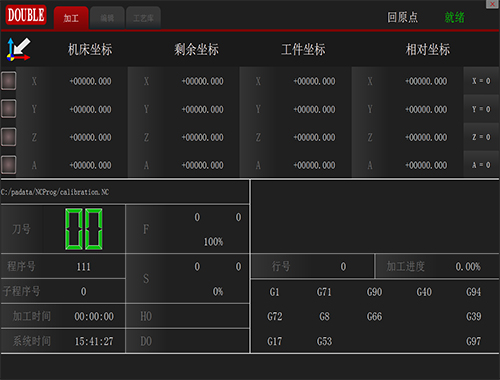Toggle the X axis square indicator
500x380 pixels.
pos(8,81)
